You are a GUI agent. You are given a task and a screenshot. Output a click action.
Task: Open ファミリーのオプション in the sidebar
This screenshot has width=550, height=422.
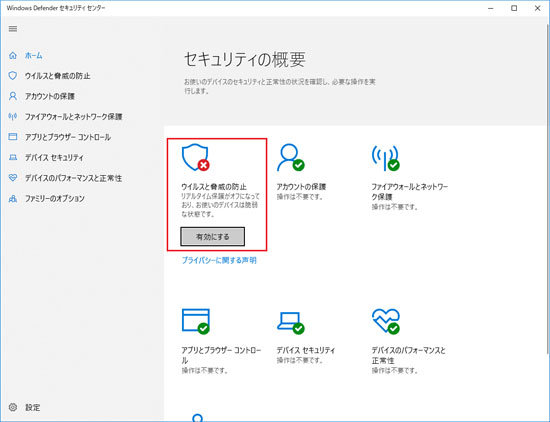(55, 199)
